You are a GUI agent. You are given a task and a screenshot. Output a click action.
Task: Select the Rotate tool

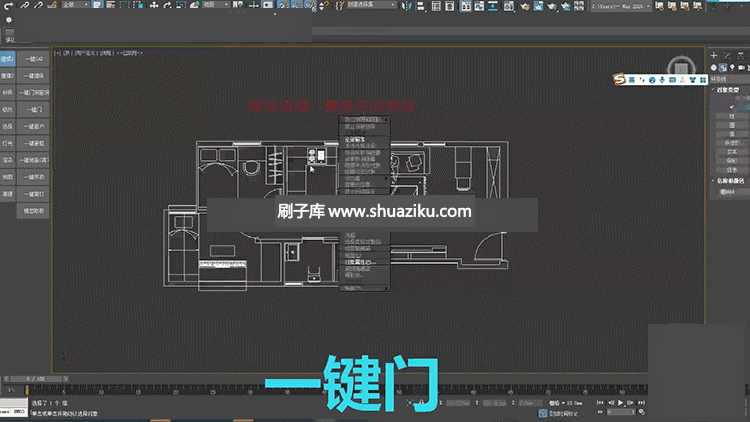167,5
